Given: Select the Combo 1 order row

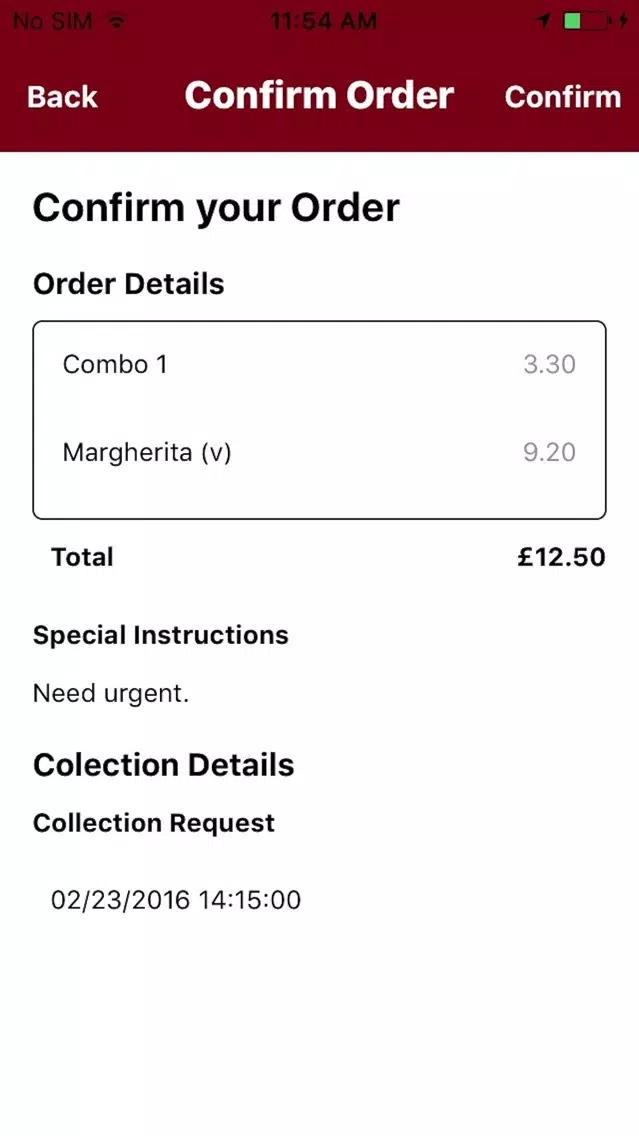Looking at the screenshot, I should [x=320, y=364].
